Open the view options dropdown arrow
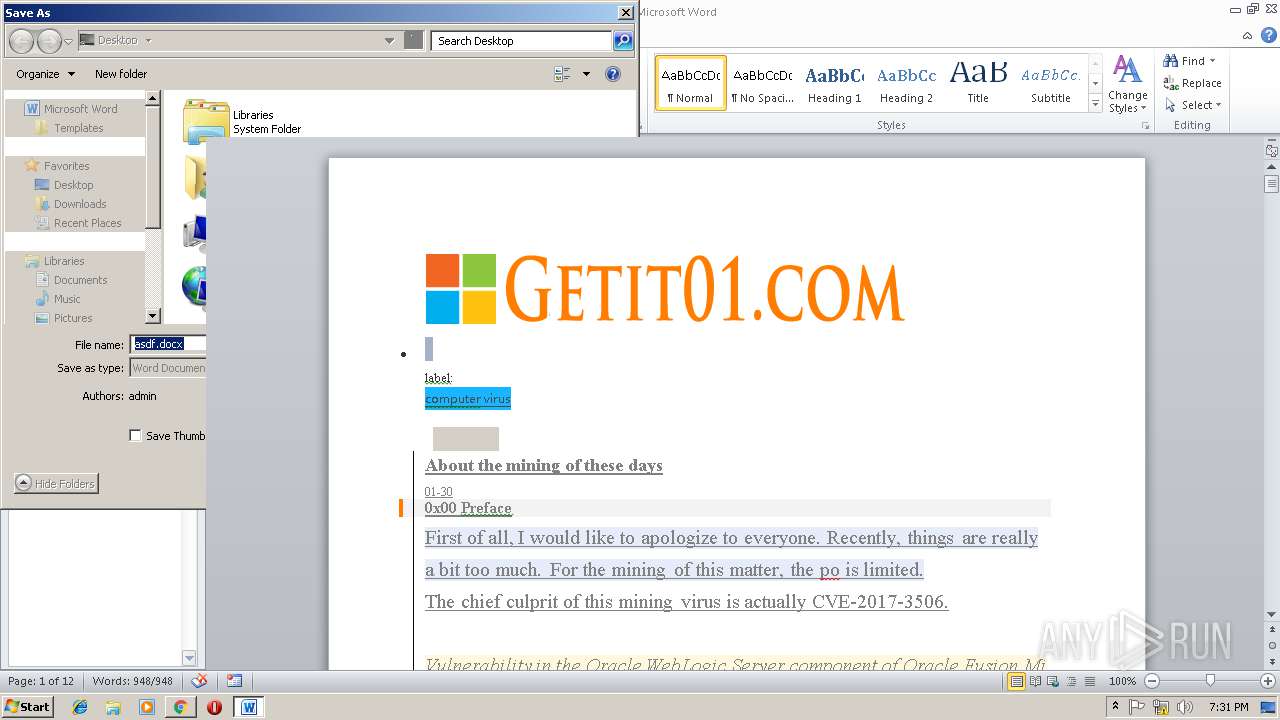The width and height of the screenshot is (1280, 720). [x=586, y=74]
